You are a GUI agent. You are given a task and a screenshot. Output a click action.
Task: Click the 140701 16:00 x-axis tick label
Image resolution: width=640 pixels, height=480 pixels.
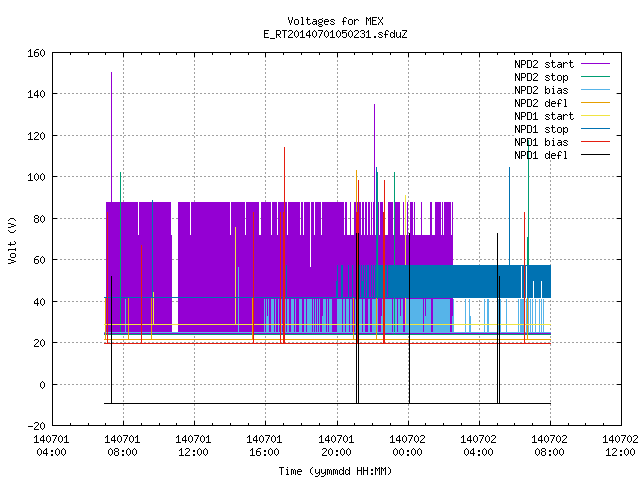pos(264,446)
